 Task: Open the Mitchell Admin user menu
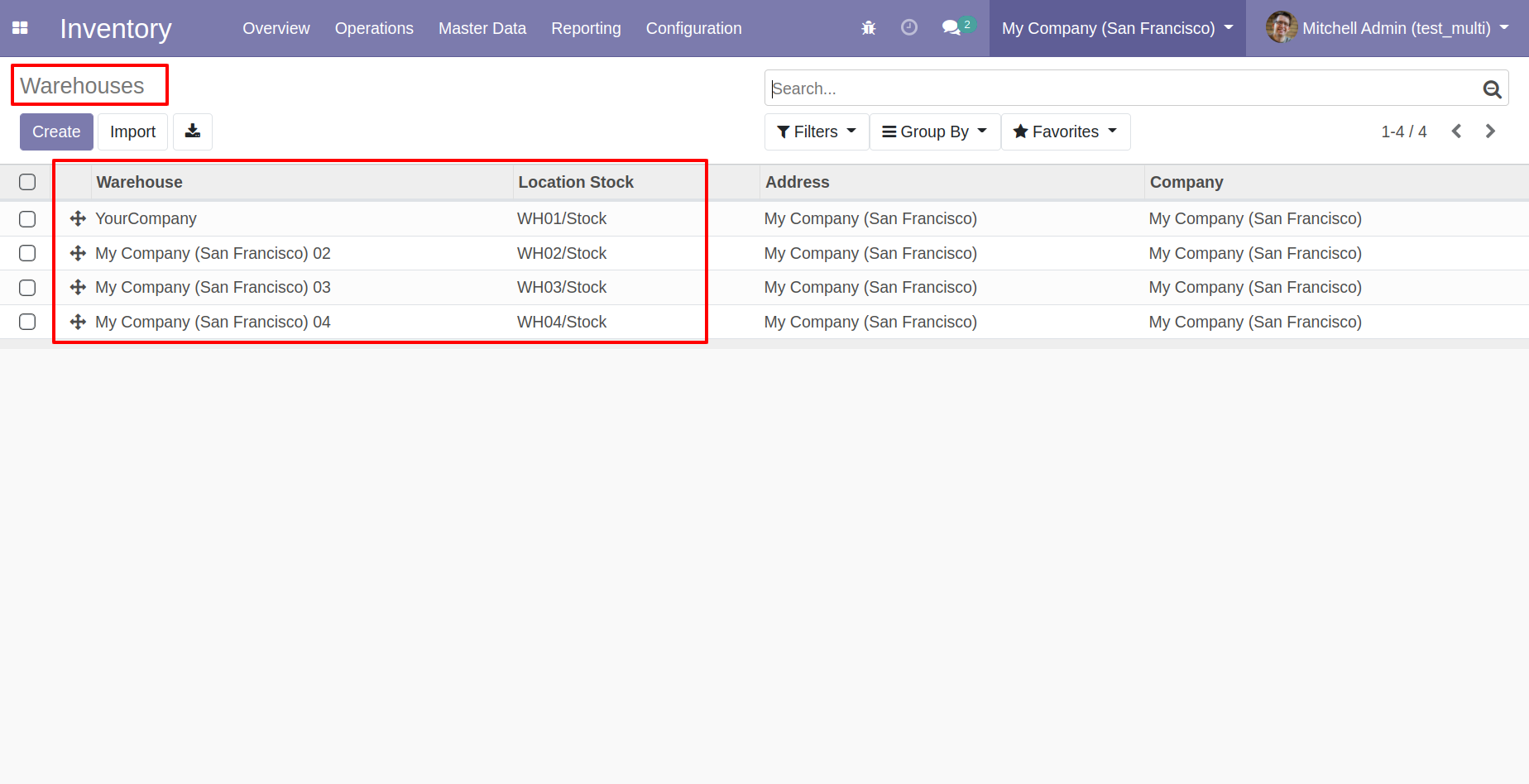coord(1388,28)
